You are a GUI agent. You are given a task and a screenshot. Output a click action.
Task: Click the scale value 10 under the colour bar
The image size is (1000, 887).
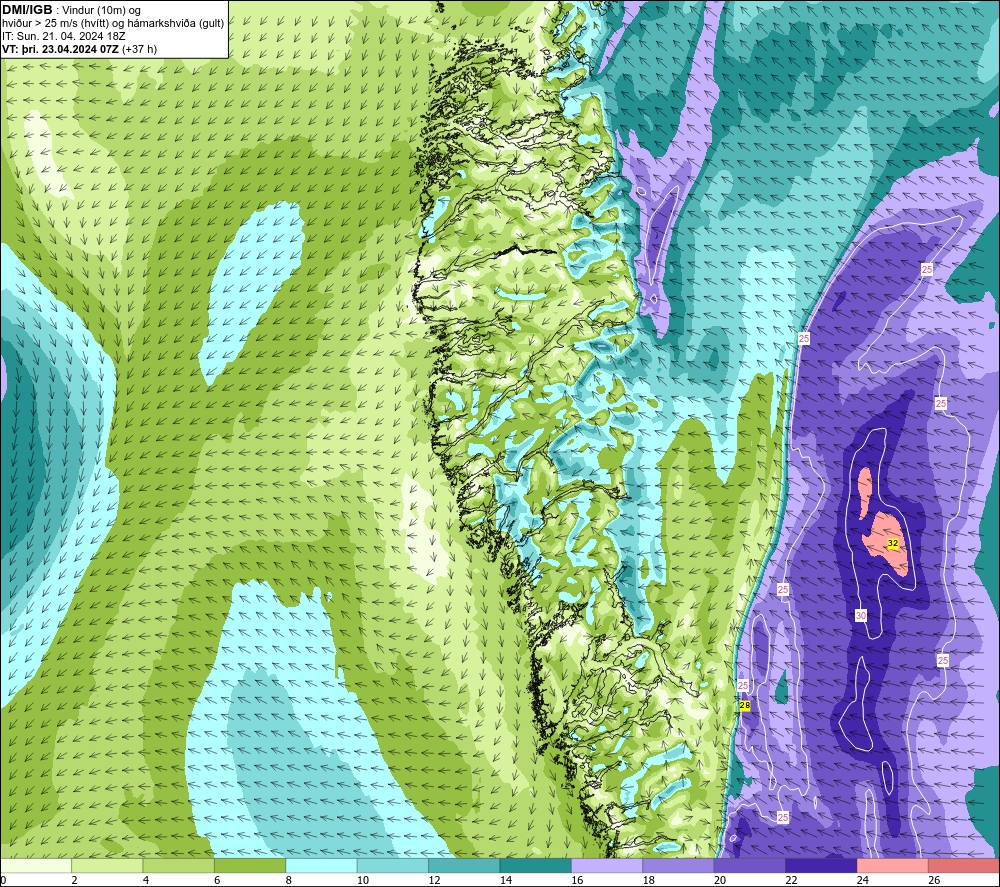tap(363, 880)
